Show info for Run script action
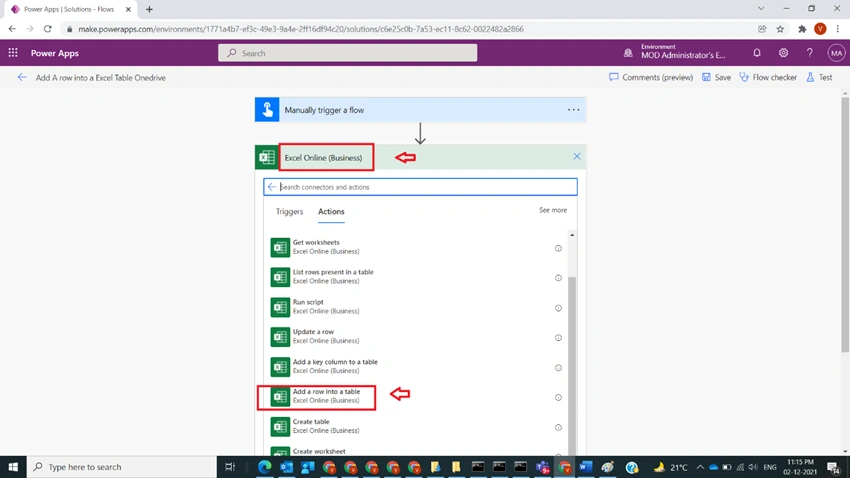850x478 pixels. click(558, 308)
